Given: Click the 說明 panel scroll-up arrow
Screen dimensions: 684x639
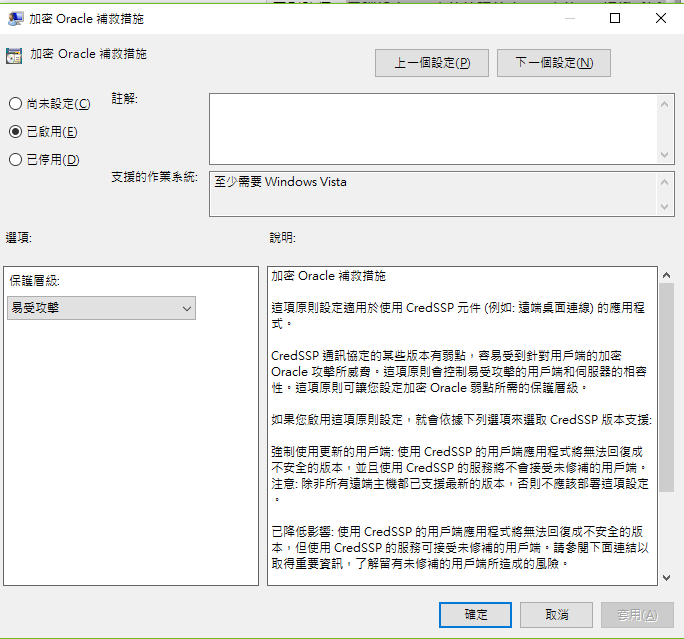Looking at the screenshot, I should [x=666, y=275].
